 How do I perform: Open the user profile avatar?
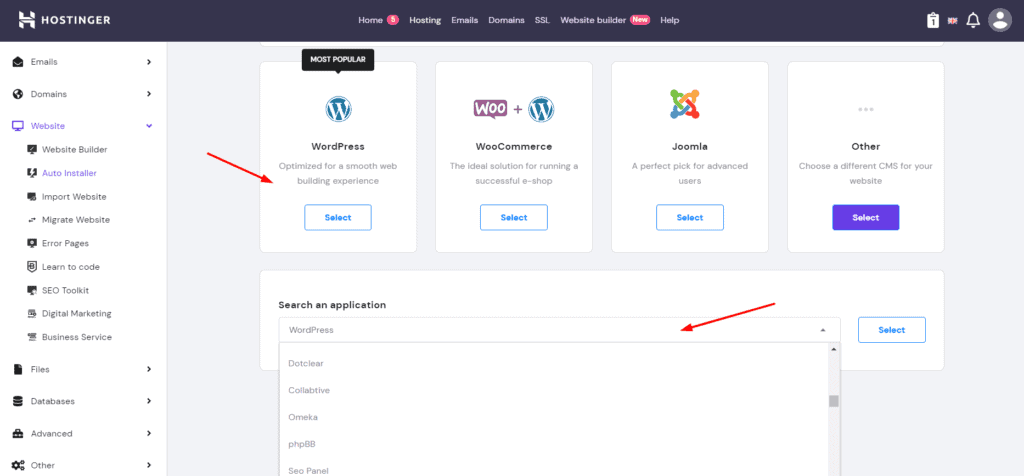(x=1000, y=20)
